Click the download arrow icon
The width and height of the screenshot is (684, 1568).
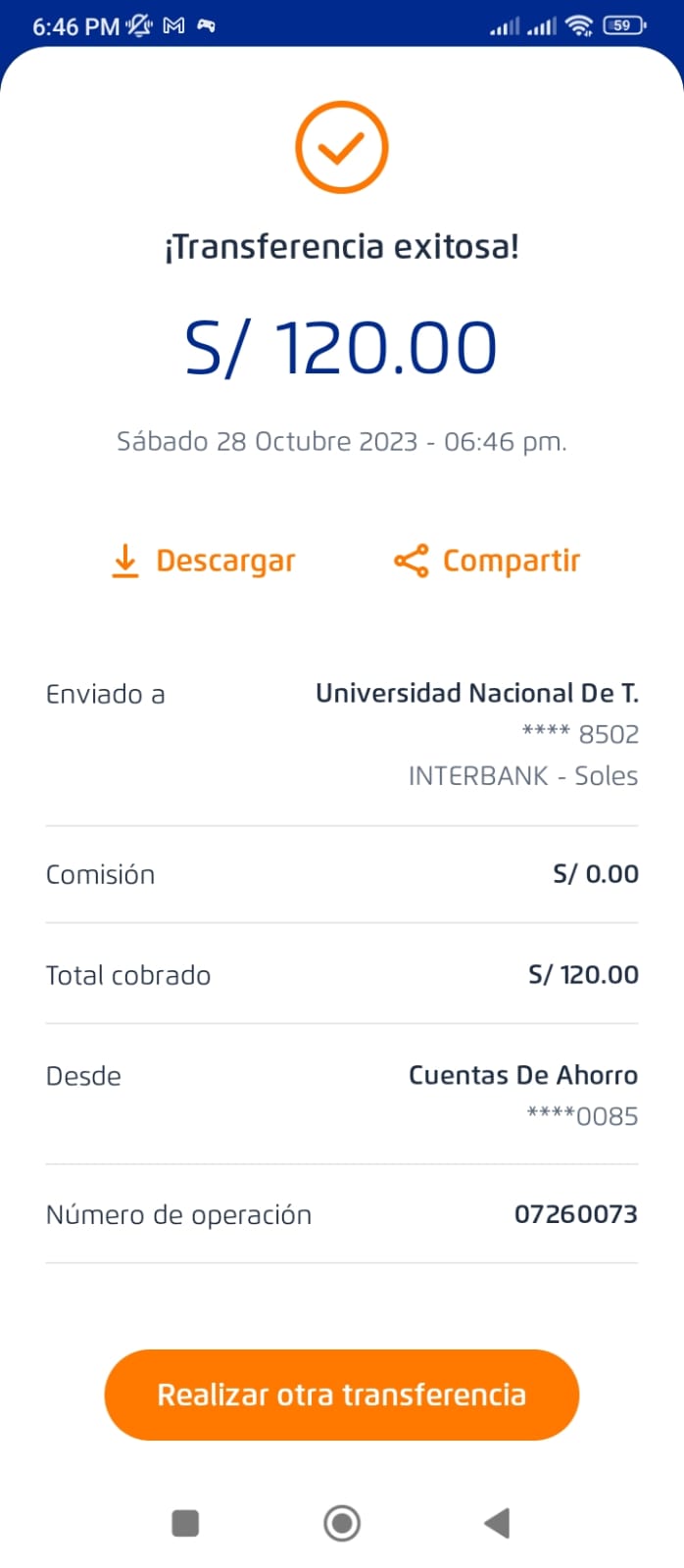click(124, 561)
